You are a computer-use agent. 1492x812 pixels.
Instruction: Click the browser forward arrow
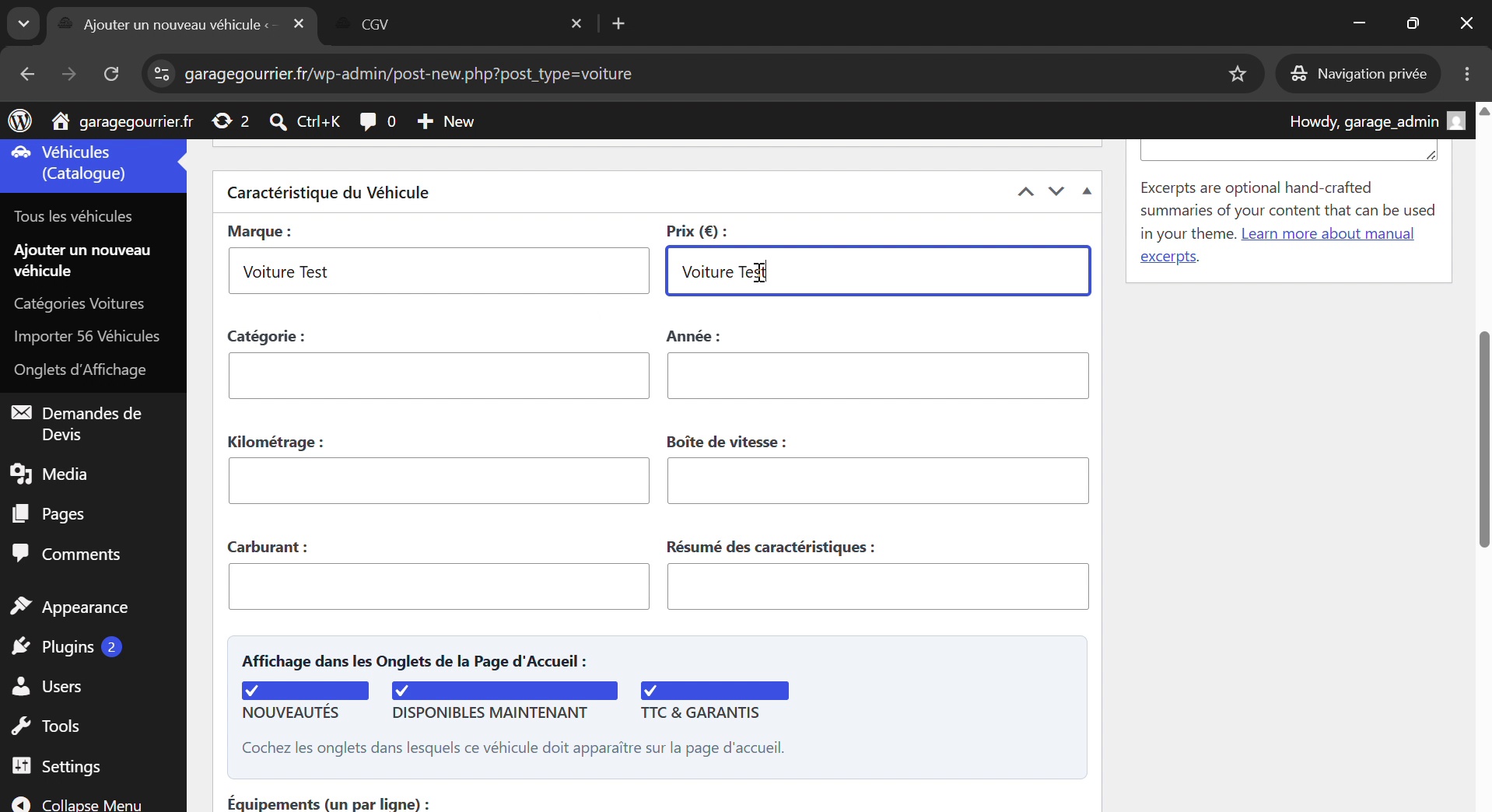tap(69, 74)
